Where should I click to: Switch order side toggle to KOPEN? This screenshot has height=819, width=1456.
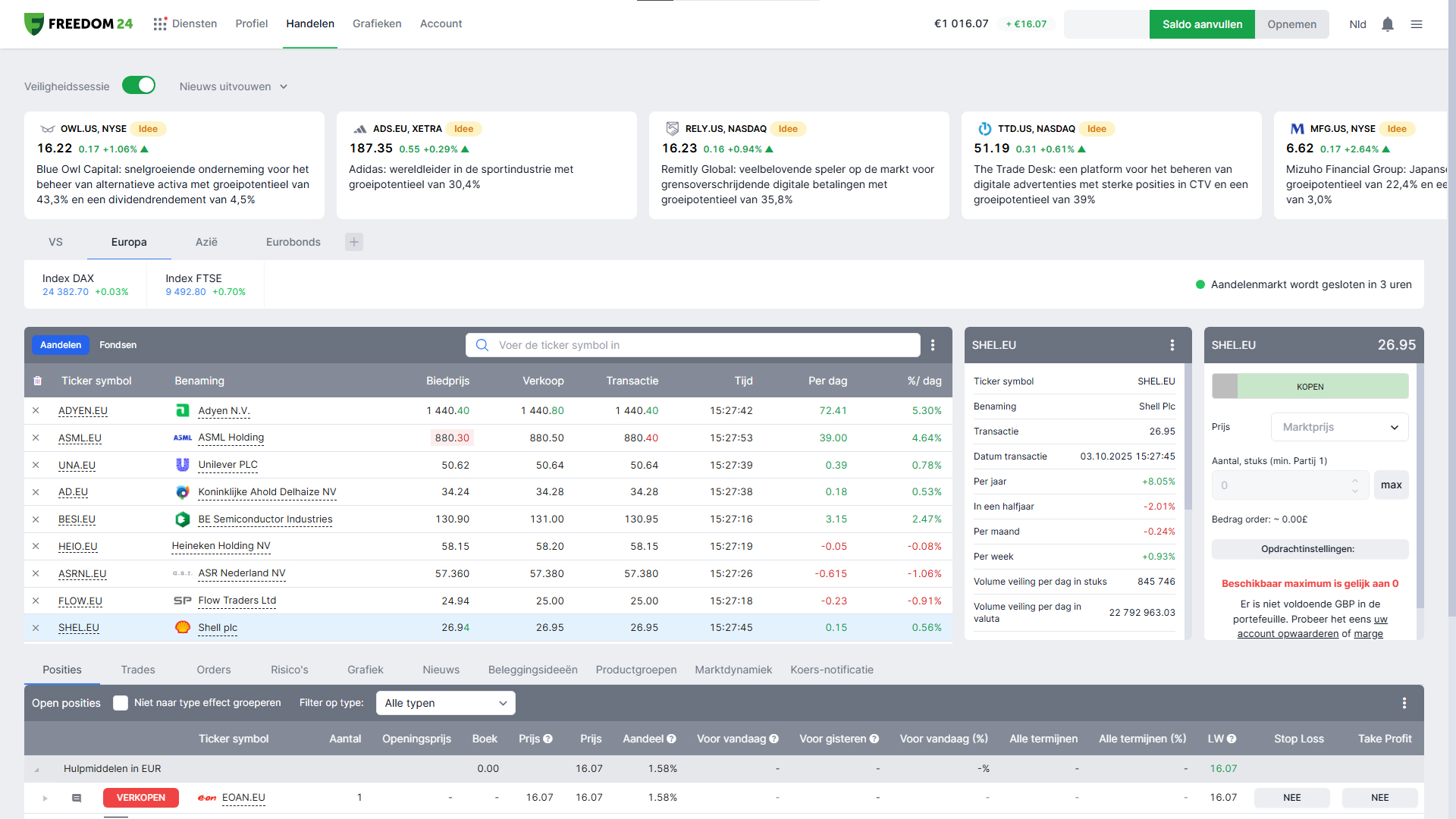pyautogui.click(x=1310, y=387)
